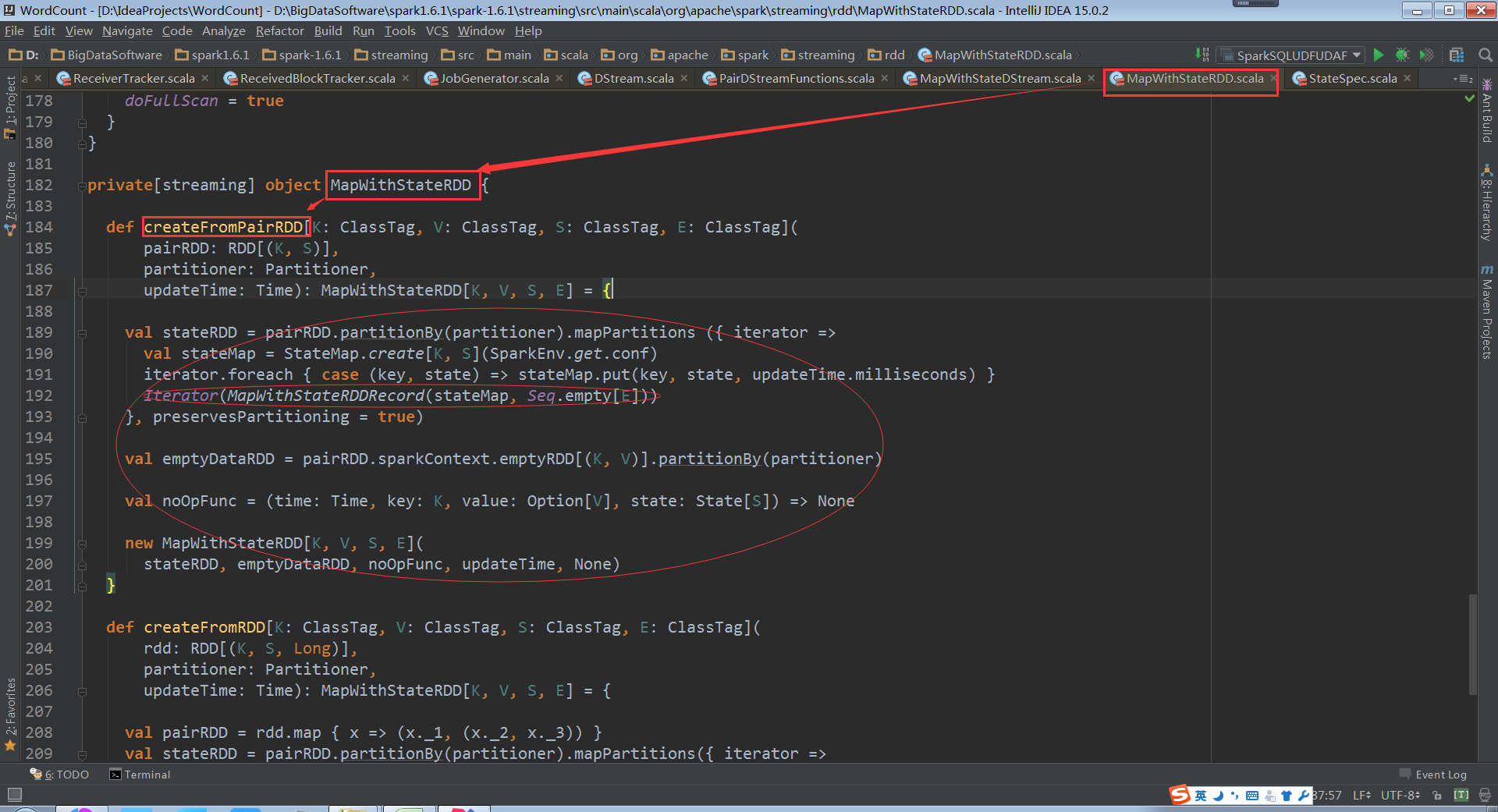Screen dimensions: 1498x812
Task: Open Project Structure icon in toolbar
Action: 1457,55
